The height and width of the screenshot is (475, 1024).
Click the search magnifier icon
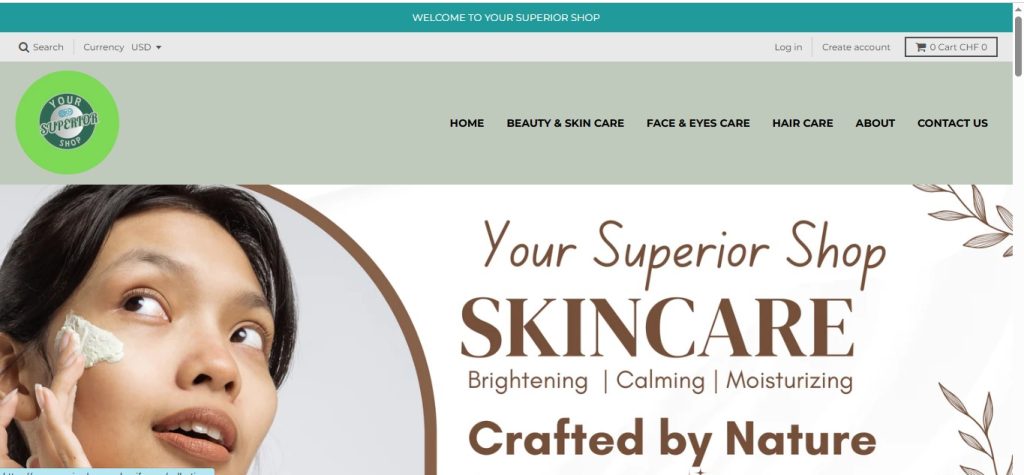click(24, 47)
